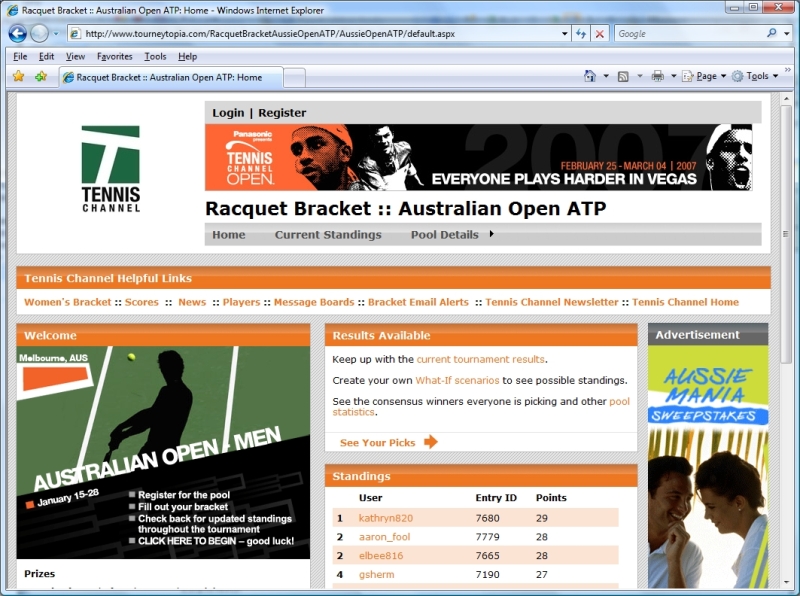
Task: Open user elbee816 in standings
Action: [x=381, y=556]
